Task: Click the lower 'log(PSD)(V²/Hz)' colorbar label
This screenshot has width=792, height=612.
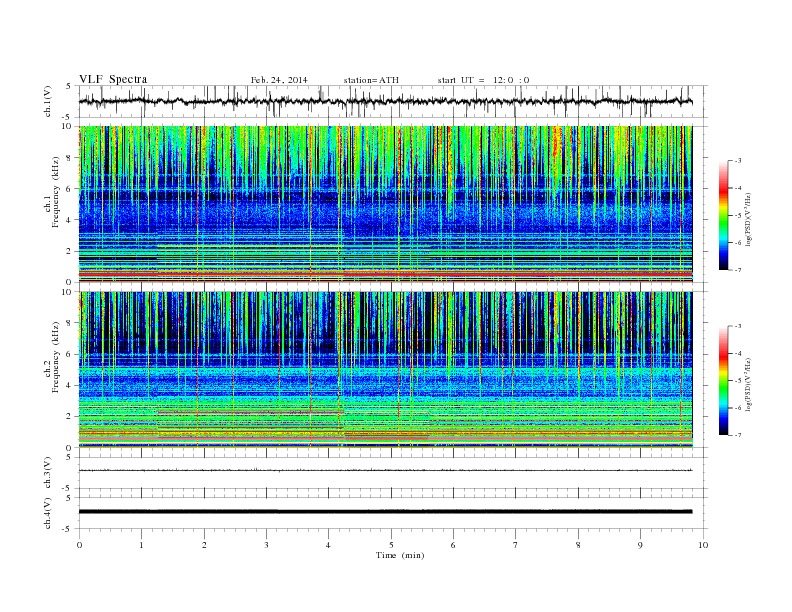Action: [x=749, y=384]
